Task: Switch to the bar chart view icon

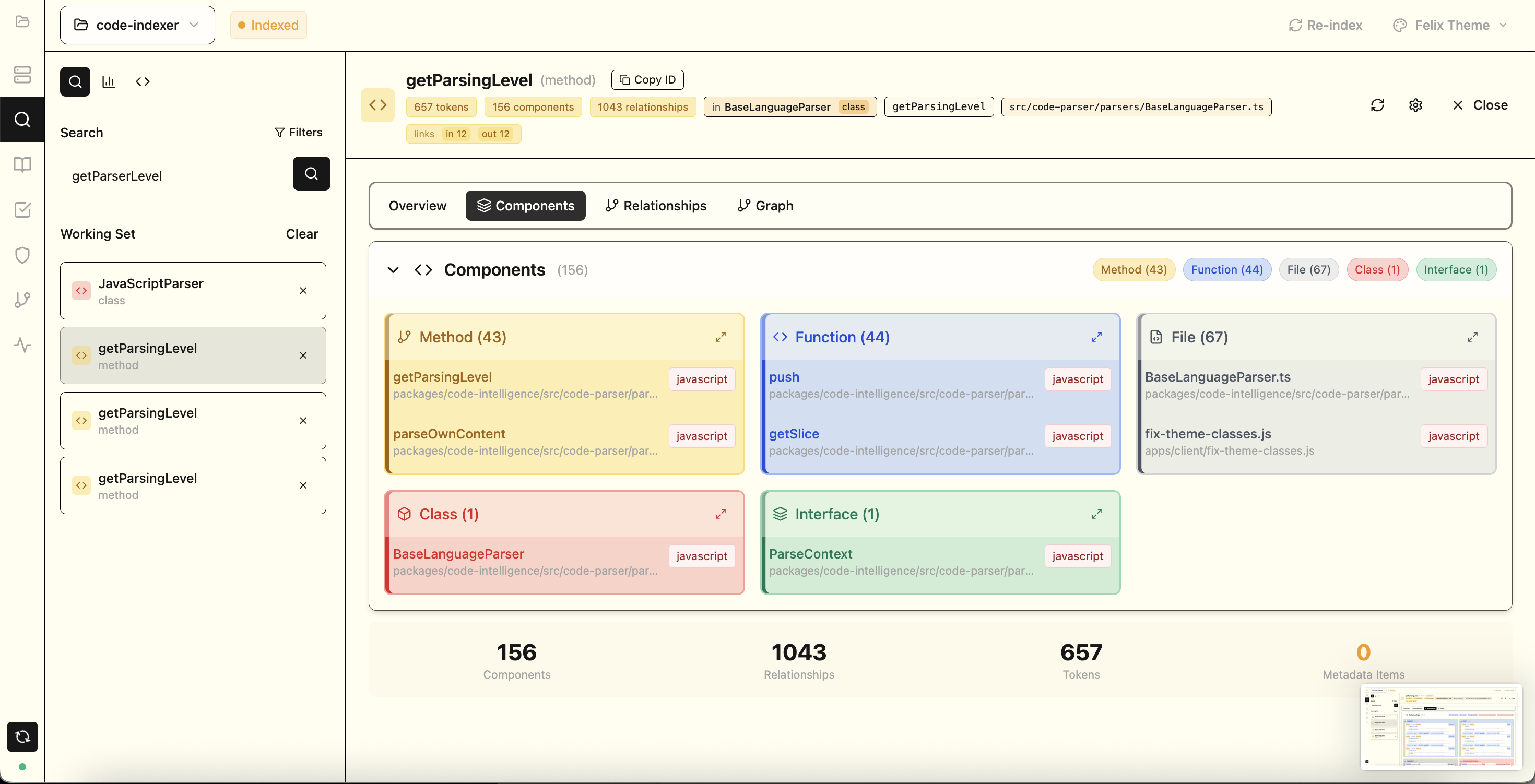Action: click(x=109, y=81)
